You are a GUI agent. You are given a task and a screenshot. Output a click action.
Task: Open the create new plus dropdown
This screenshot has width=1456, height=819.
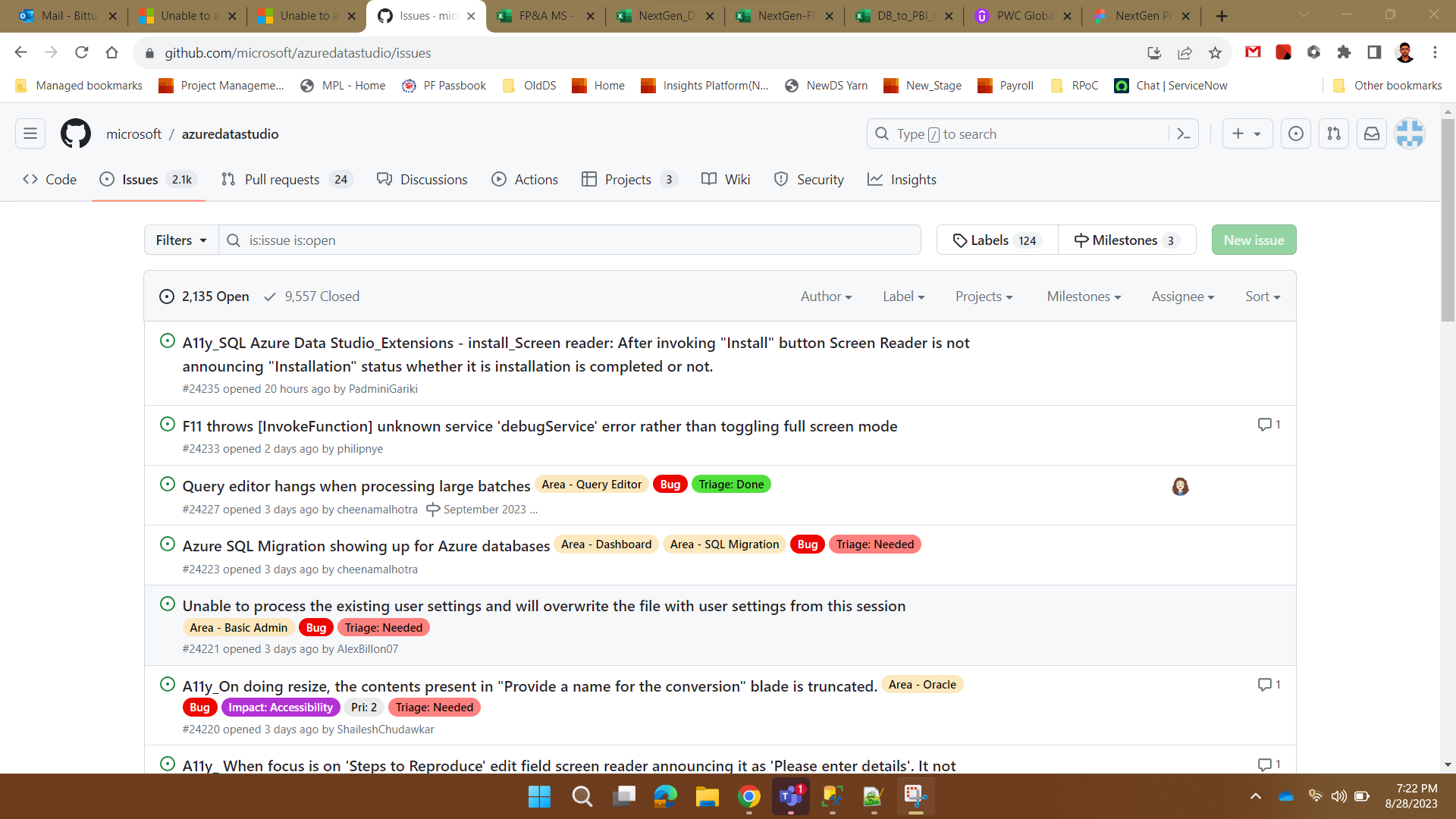click(x=1247, y=133)
